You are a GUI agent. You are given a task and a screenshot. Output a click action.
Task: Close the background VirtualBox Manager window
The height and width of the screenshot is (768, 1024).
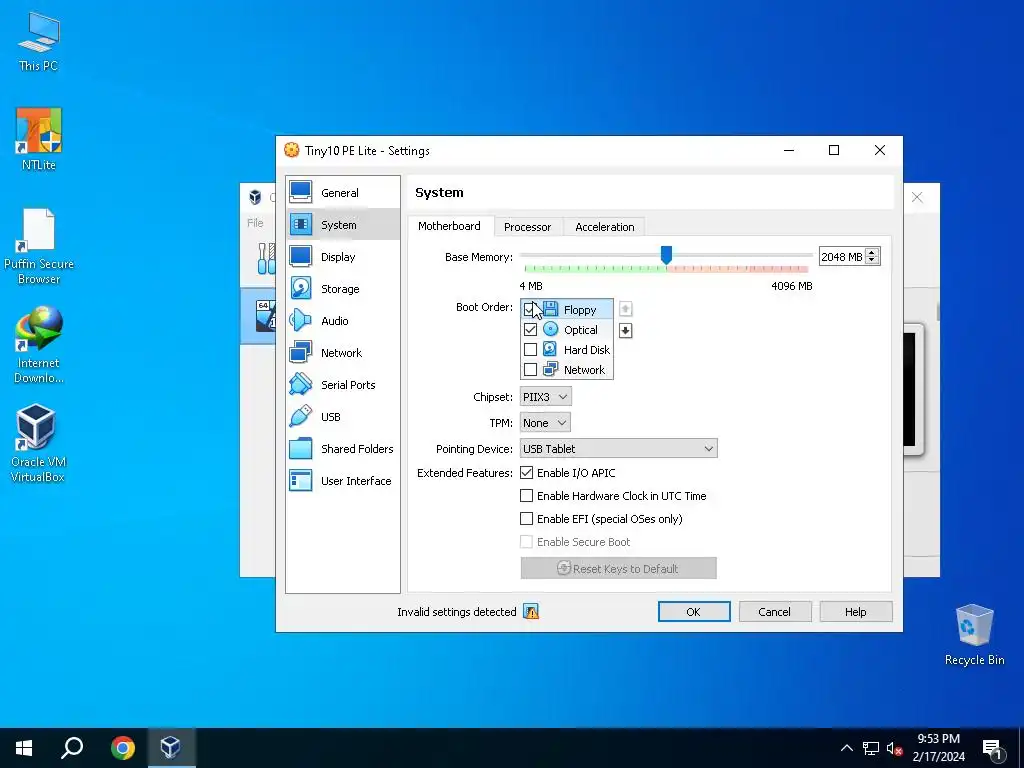coord(917,197)
